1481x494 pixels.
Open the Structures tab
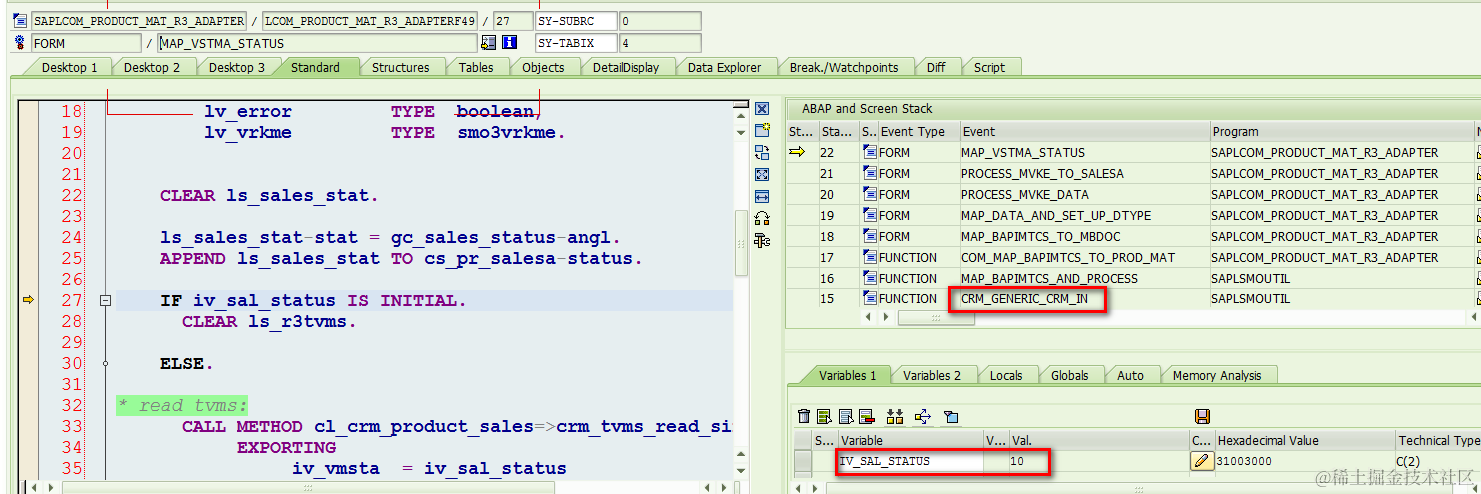point(400,67)
